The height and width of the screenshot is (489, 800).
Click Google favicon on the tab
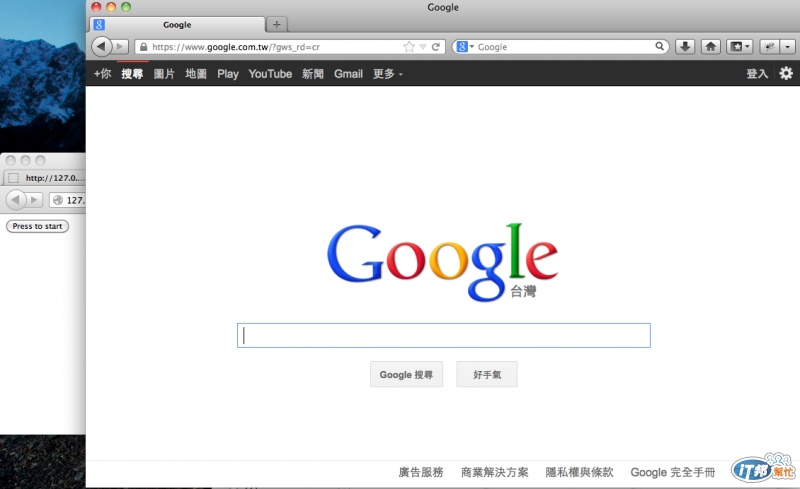99,25
